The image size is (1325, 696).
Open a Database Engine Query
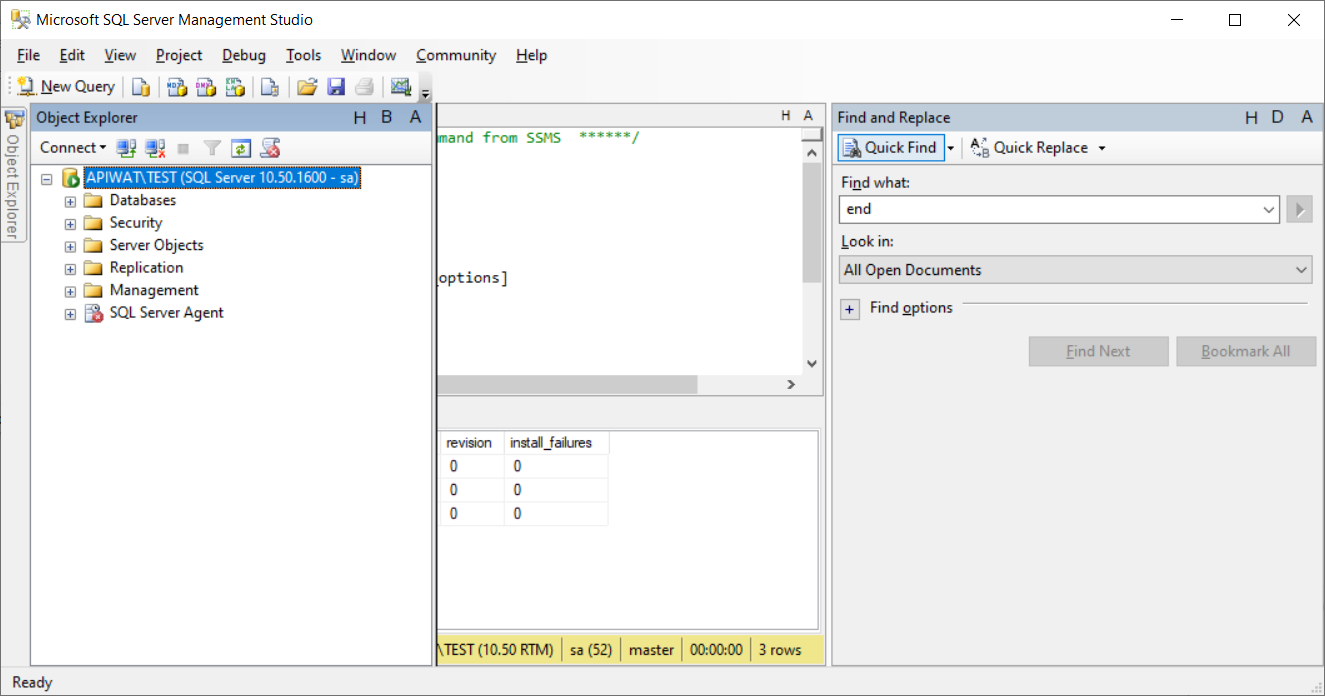[141, 87]
